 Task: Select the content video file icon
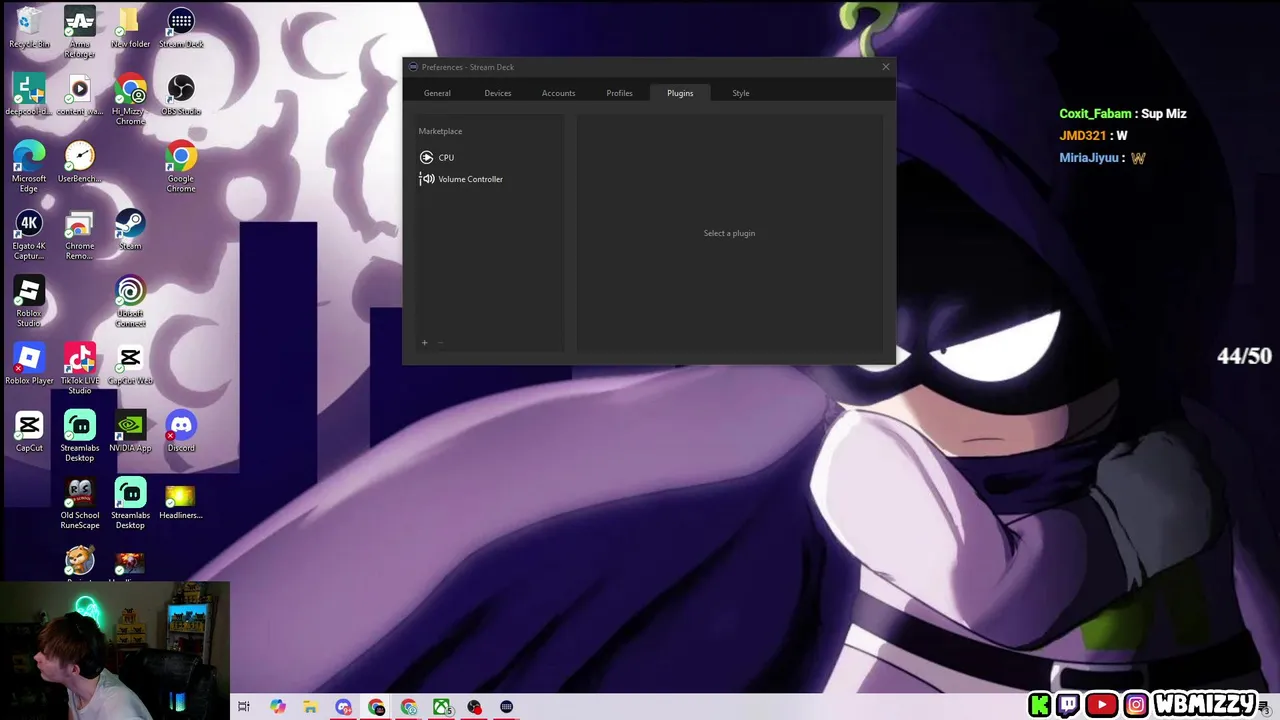[80, 95]
